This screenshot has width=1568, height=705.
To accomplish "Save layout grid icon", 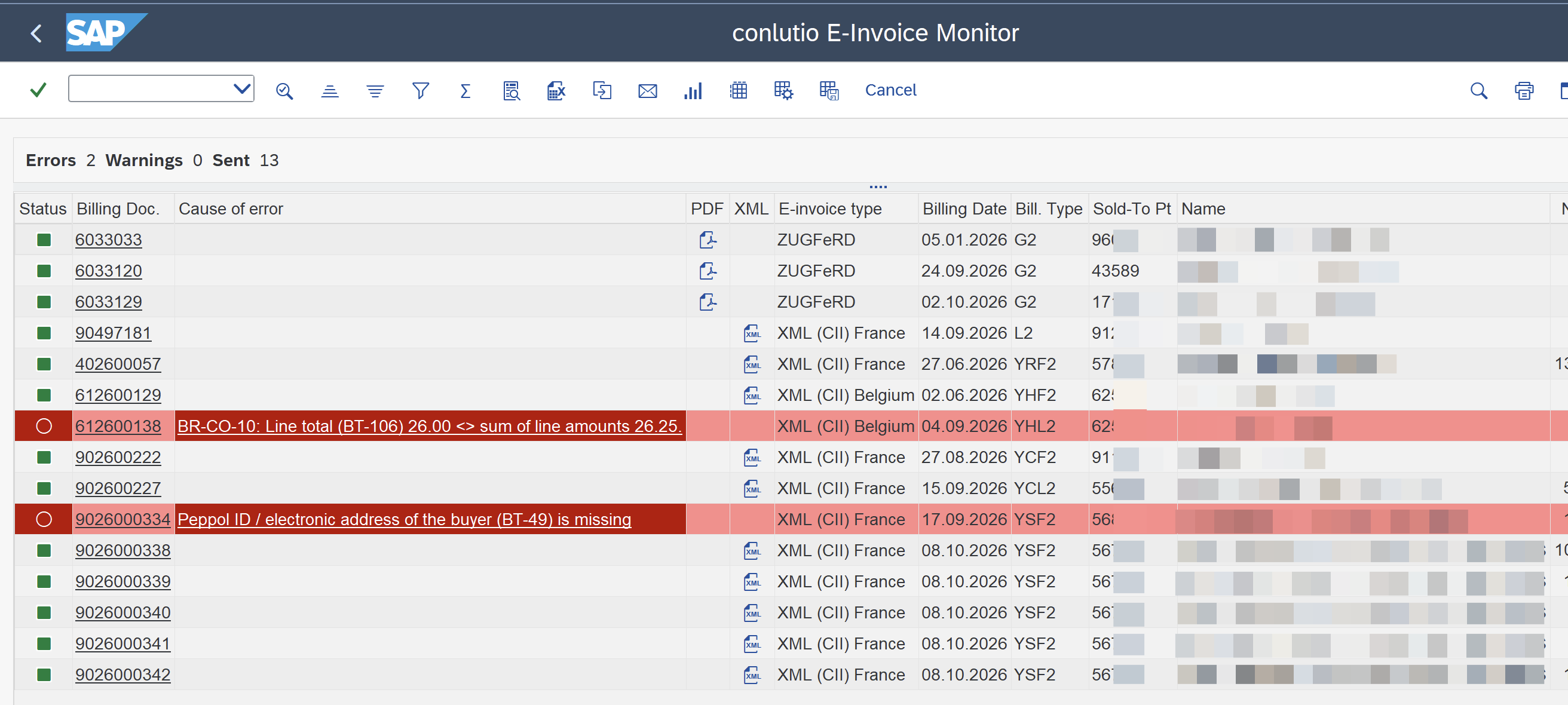I will point(829,91).
